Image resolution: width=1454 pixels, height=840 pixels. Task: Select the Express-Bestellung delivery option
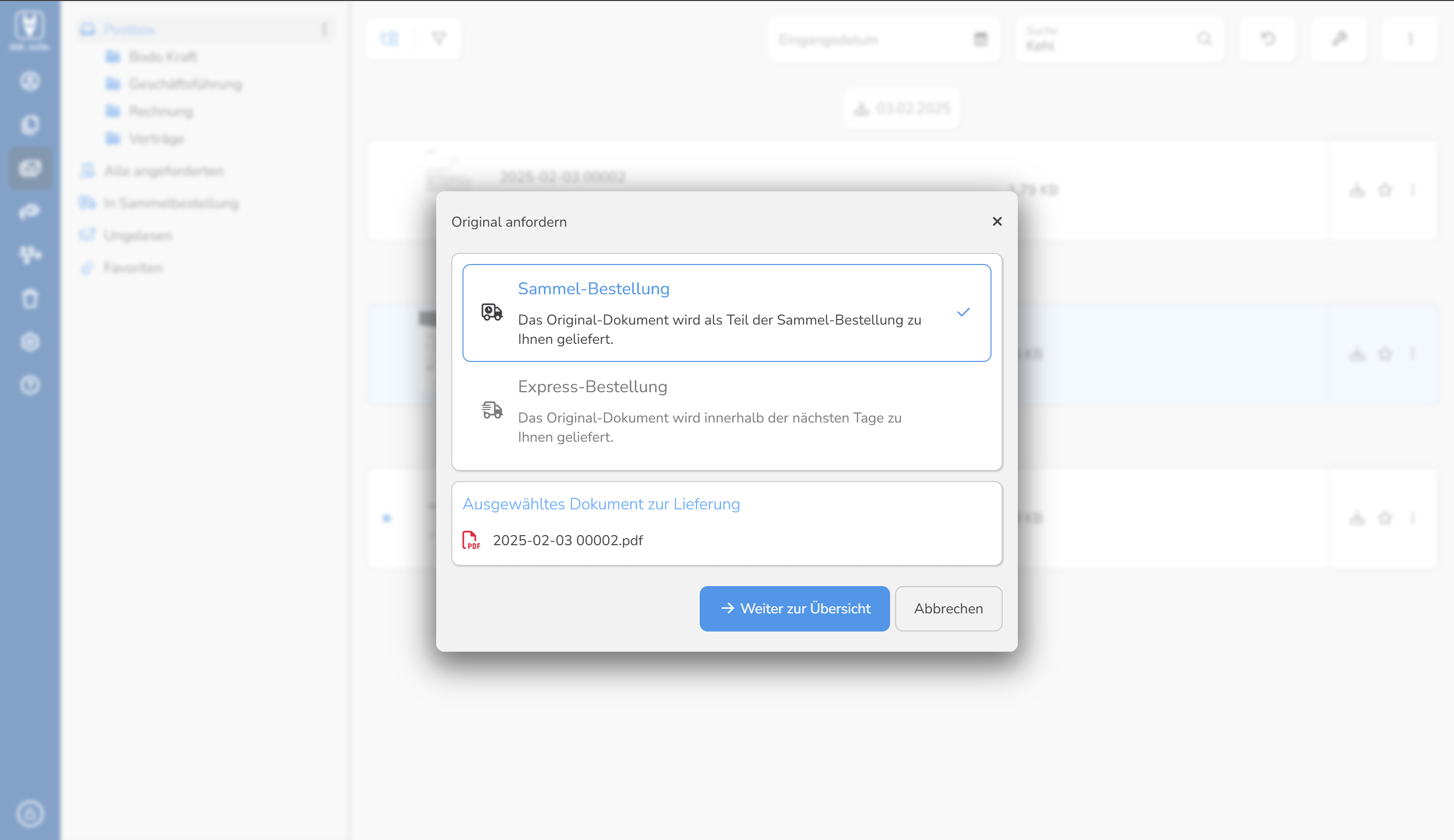593,387
